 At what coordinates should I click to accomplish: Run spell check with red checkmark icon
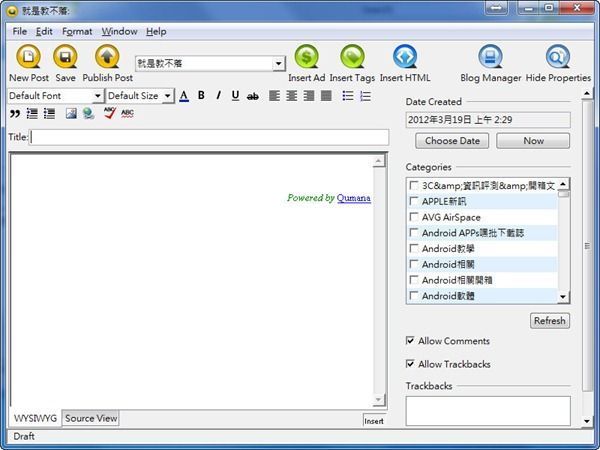(x=110, y=113)
